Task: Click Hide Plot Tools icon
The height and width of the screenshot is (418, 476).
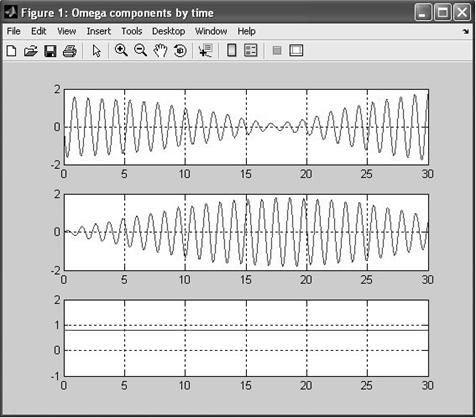Action: coord(277,51)
